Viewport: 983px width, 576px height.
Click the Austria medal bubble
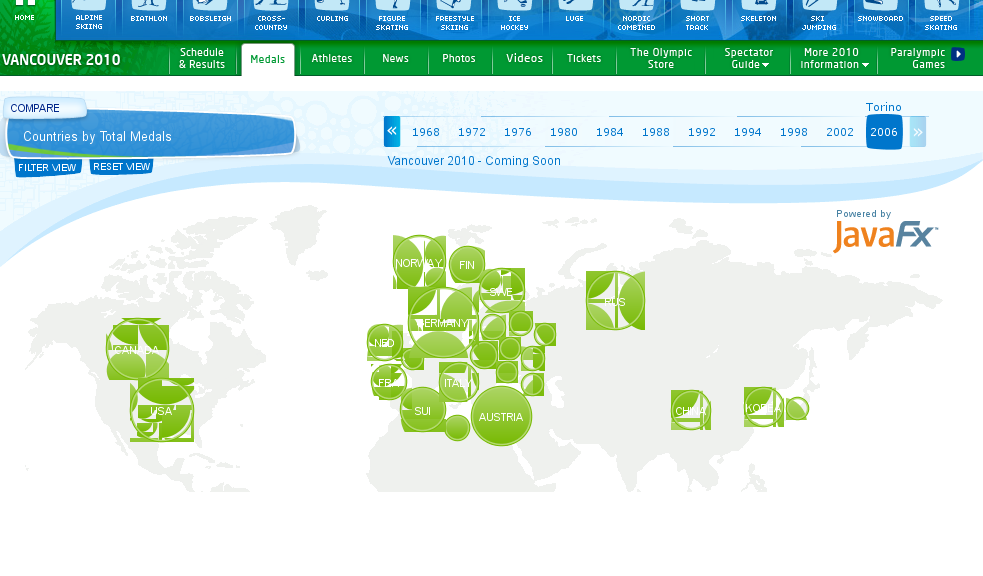501,417
